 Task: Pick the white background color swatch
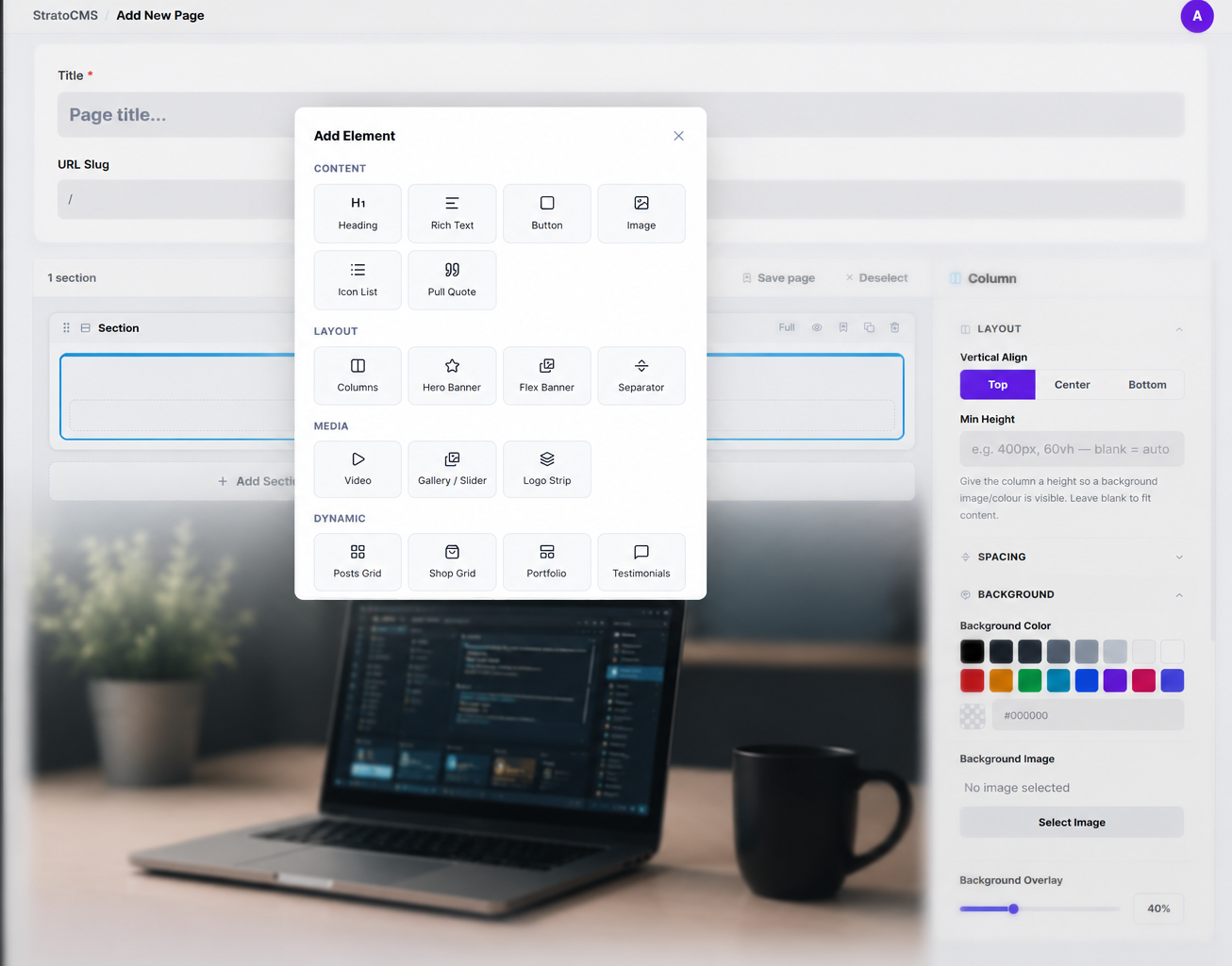[1173, 651]
